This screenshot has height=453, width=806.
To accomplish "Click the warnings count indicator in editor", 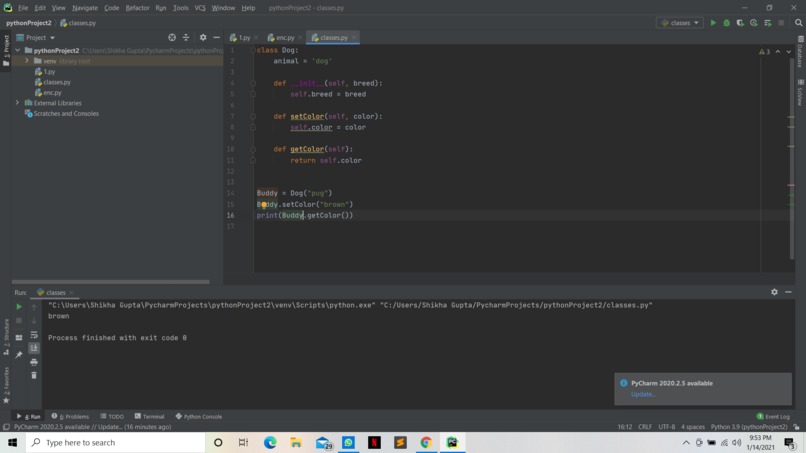I will [x=764, y=51].
